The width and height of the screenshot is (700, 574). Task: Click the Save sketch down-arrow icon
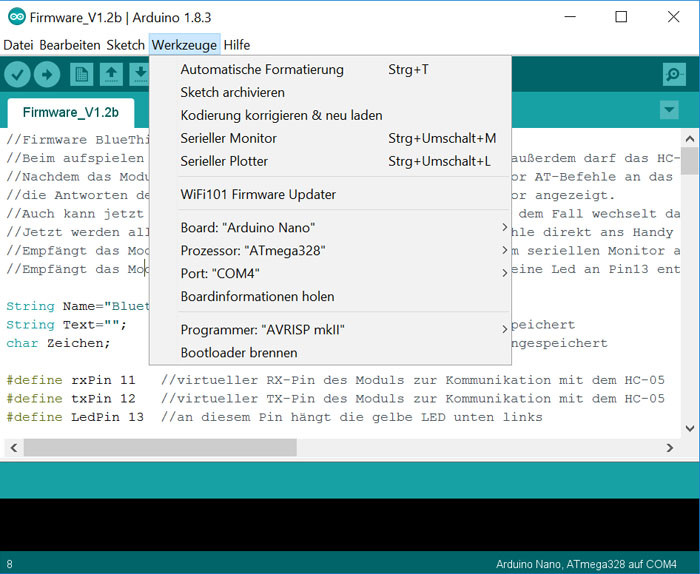(140, 75)
